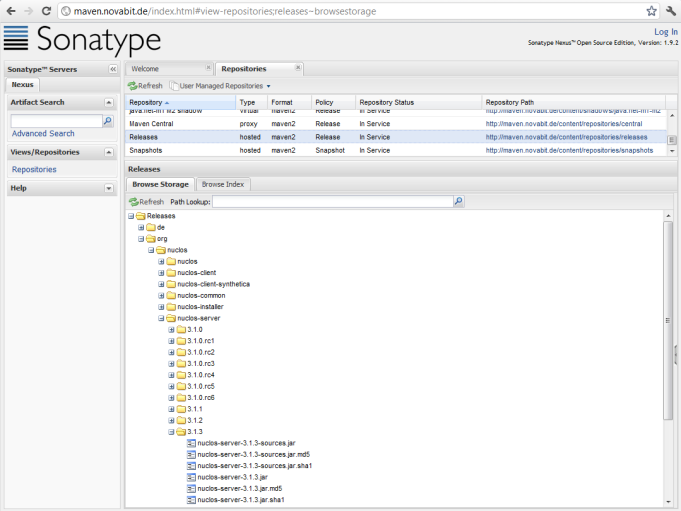This screenshot has height=511, width=681.
Task: Click the repository table vertical scrollbar thumb
Action: click(672, 140)
